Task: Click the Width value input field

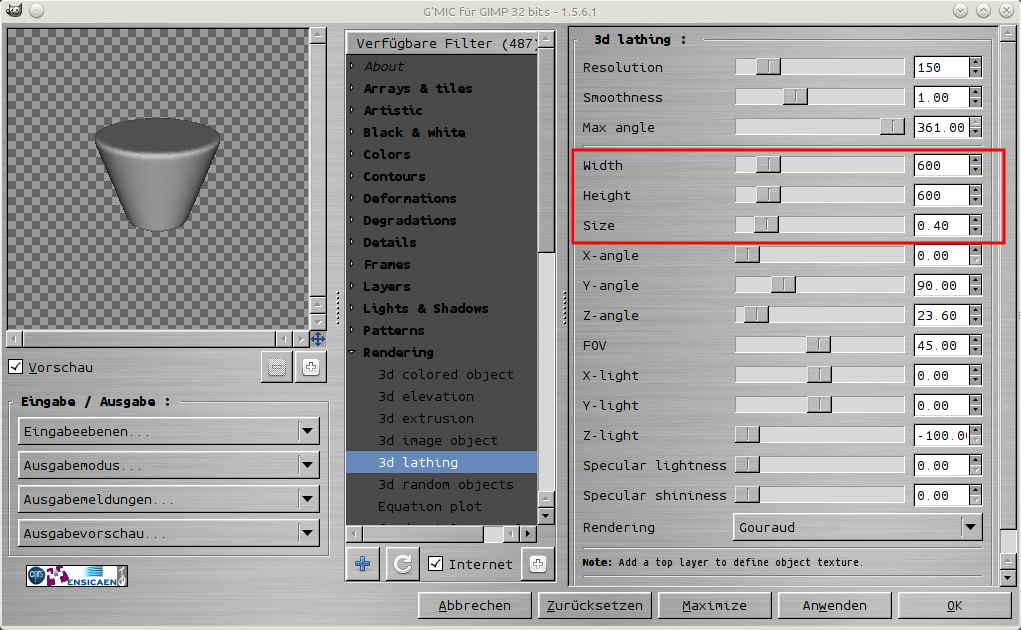Action: pyautogui.click(x=940, y=165)
